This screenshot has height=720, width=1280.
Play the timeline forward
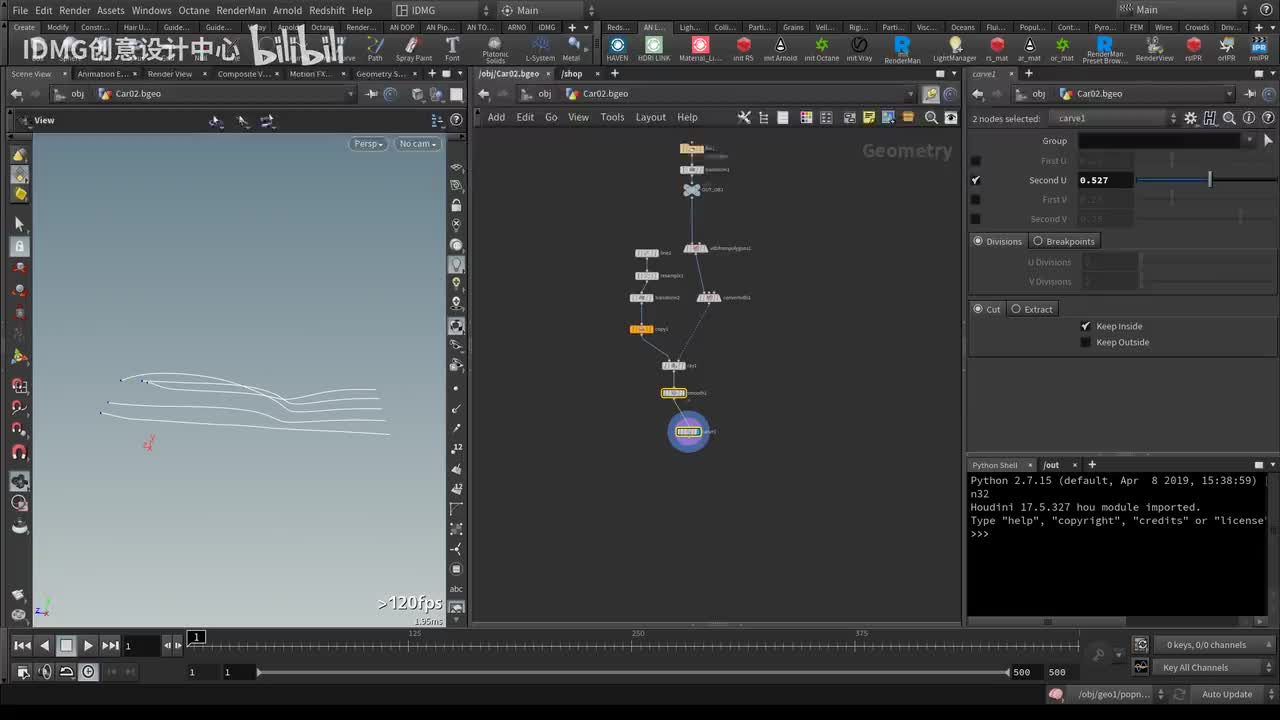(x=88, y=646)
